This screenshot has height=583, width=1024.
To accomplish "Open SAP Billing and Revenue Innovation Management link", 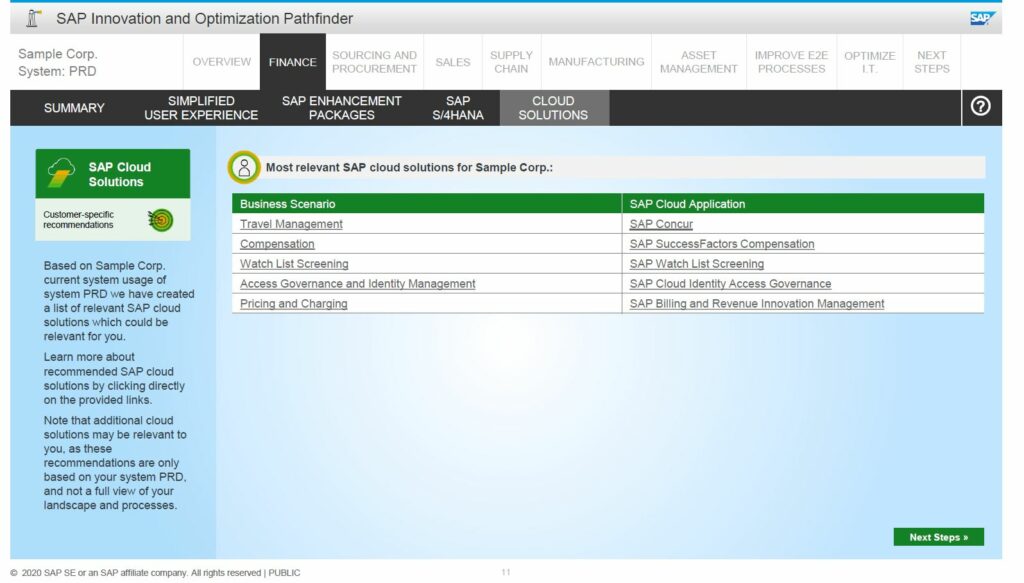I will click(x=757, y=304).
